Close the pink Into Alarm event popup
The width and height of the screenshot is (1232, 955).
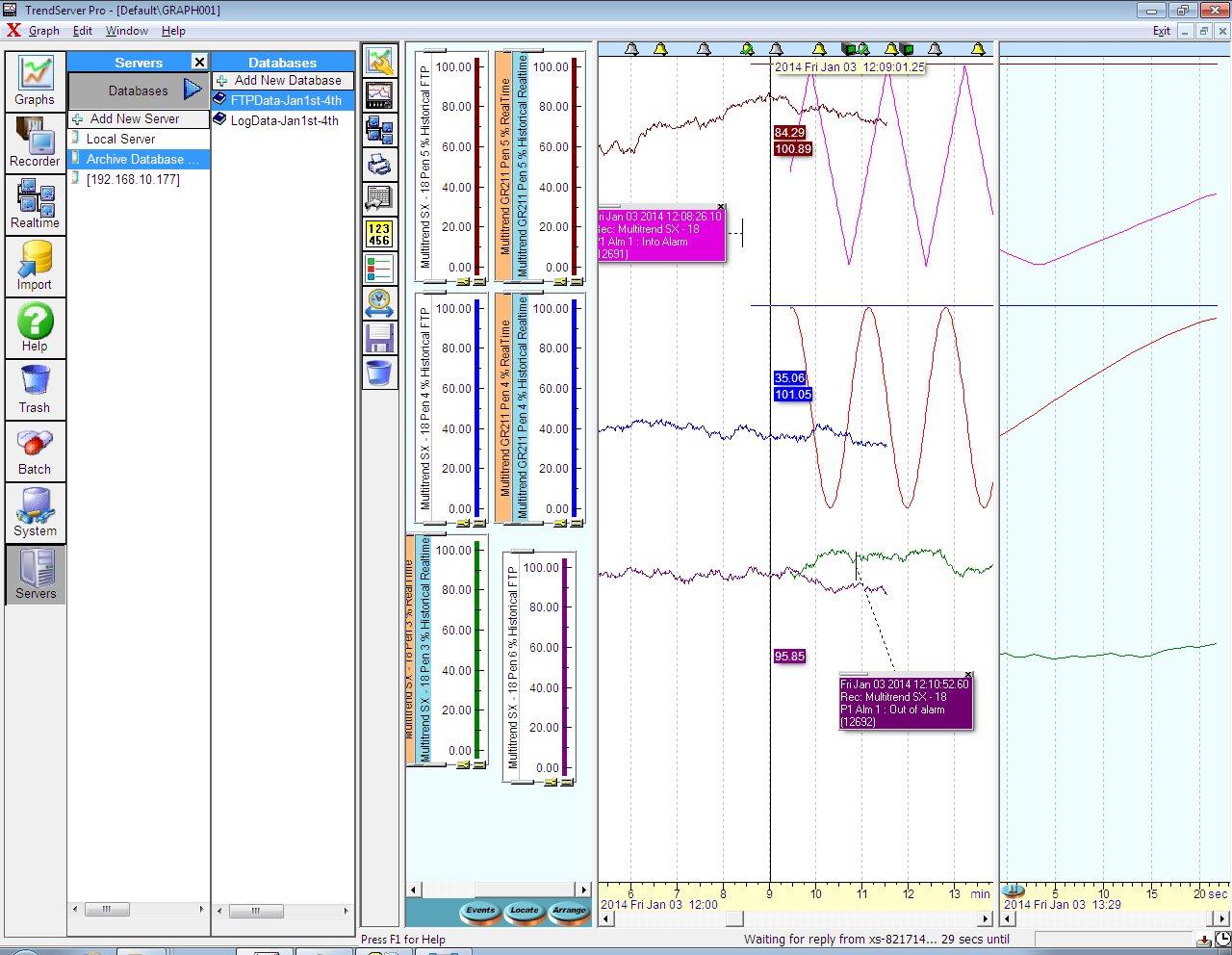721,206
